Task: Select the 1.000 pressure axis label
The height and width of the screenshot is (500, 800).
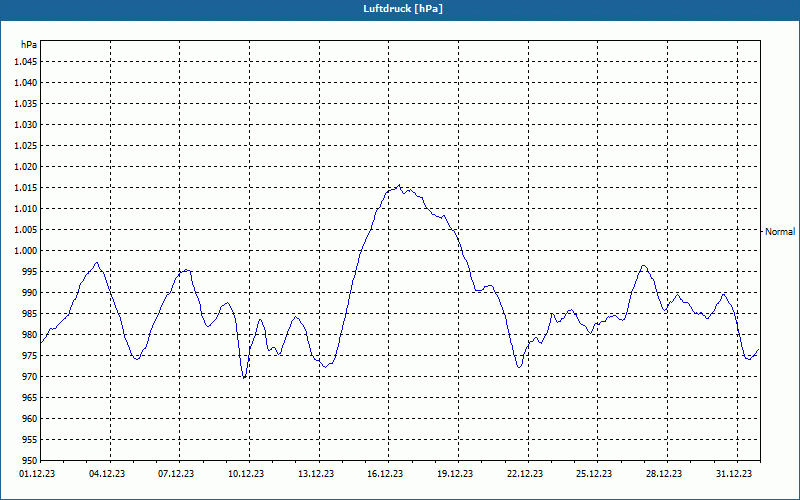Action: point(26,251)
